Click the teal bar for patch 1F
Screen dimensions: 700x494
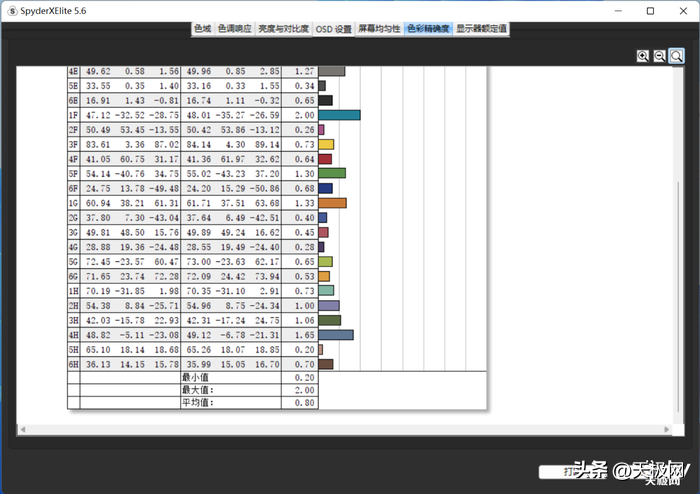(339, 115)
